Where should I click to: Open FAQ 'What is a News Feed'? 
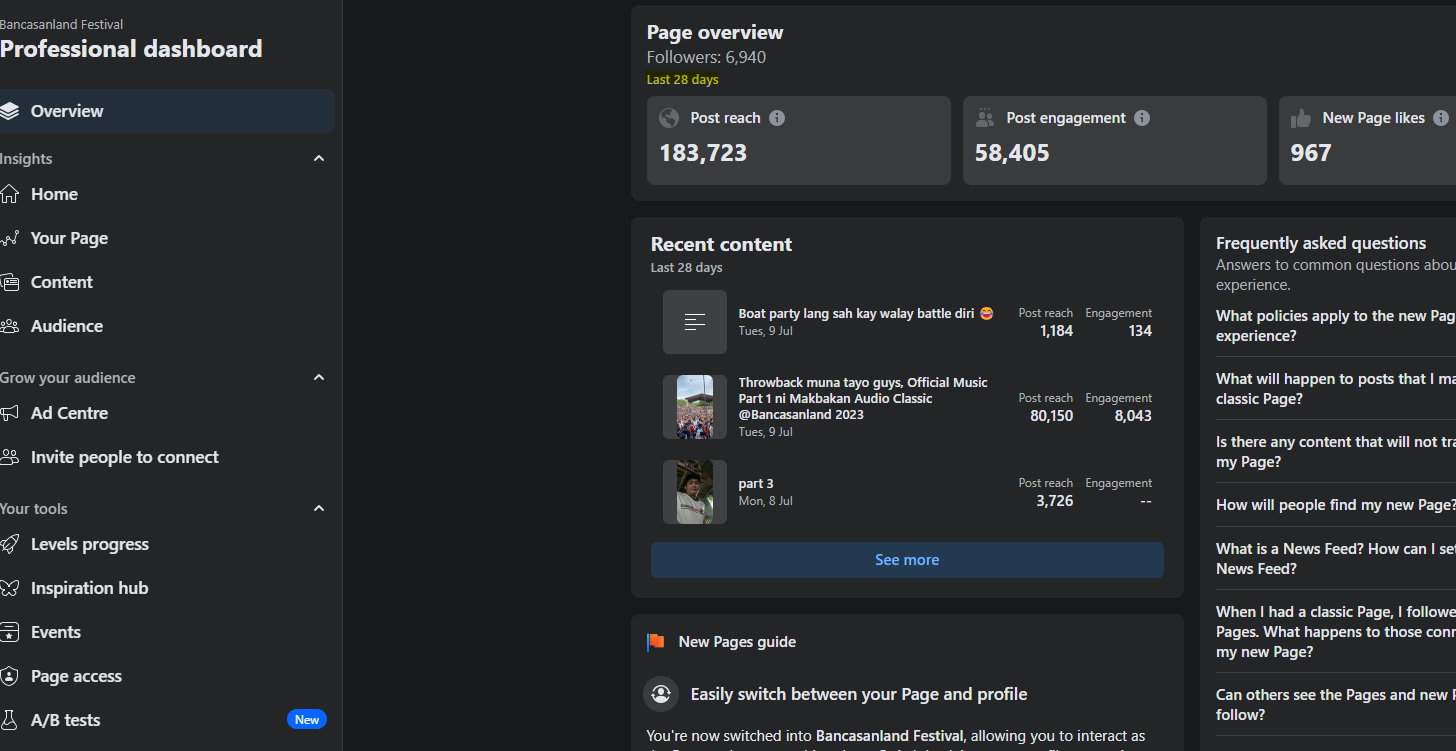tap(1336, 559)
